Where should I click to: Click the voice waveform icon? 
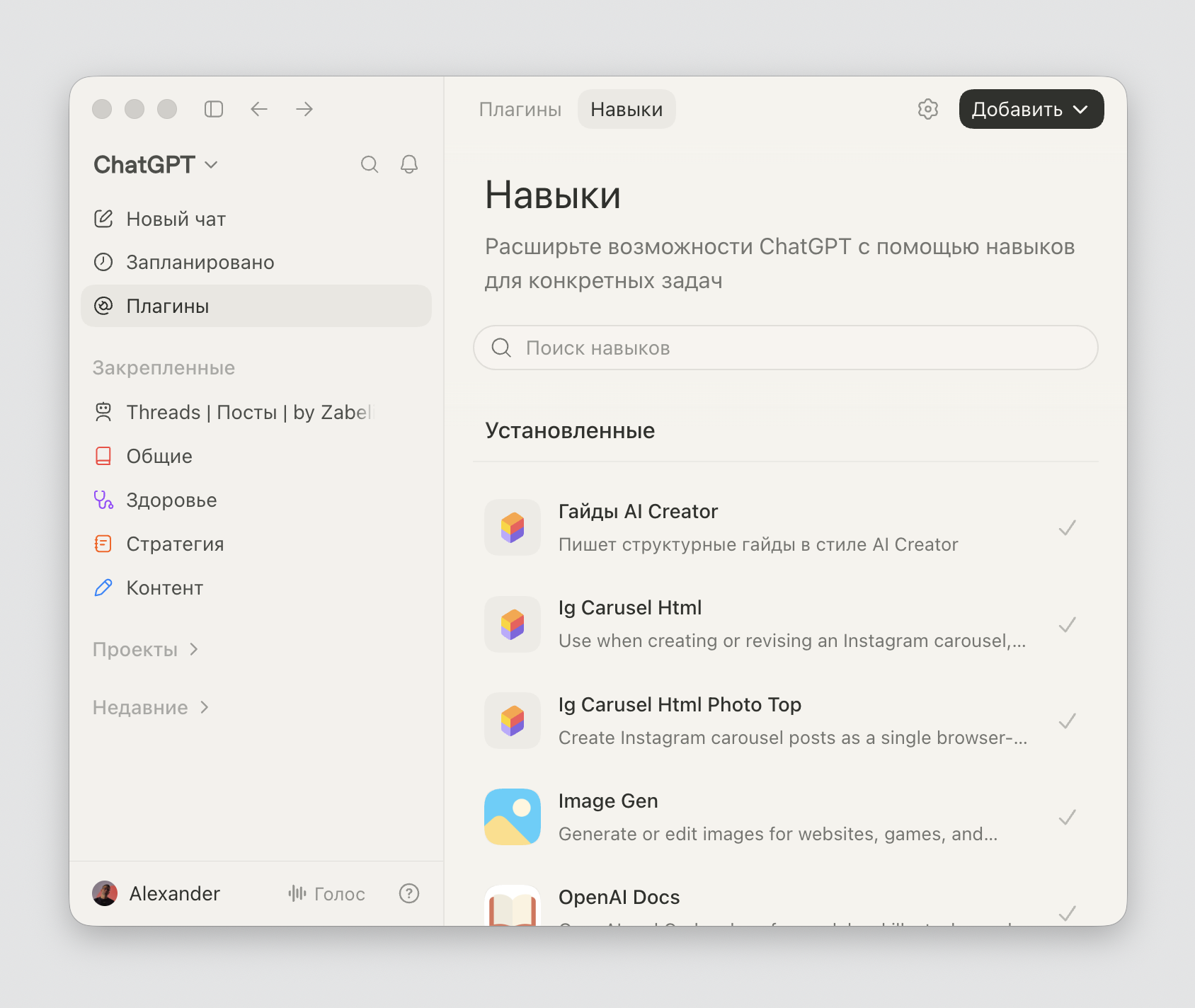pos(297,893)
